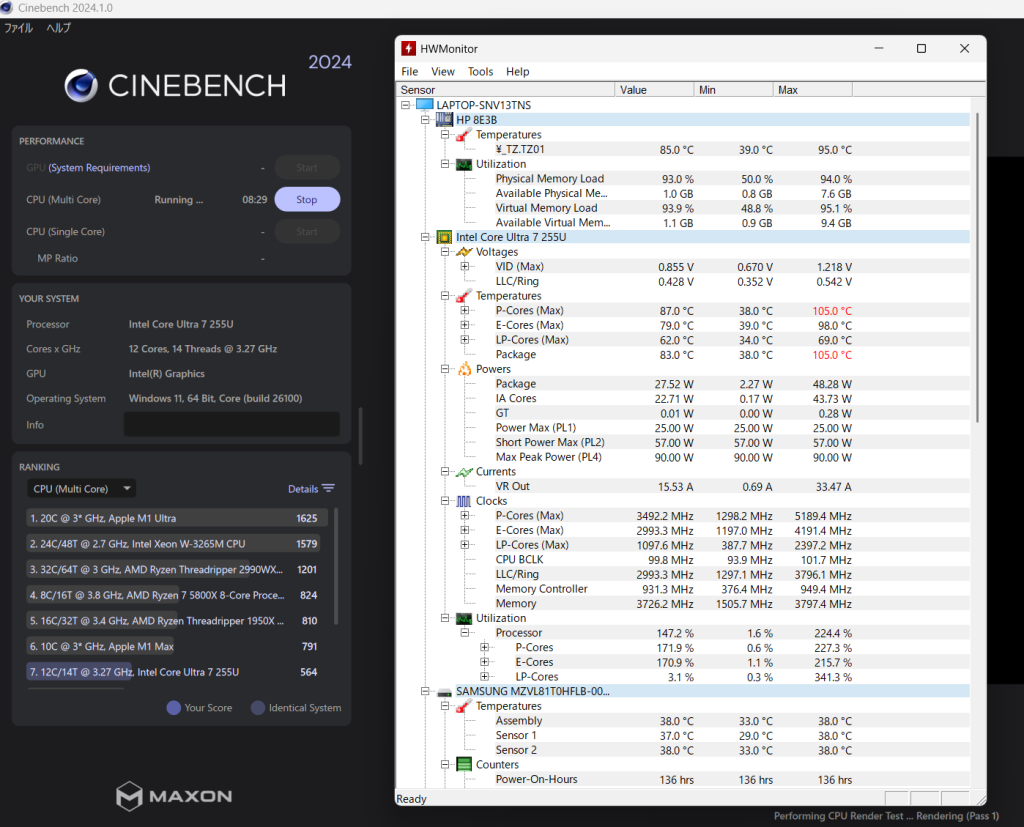Click the Voltages lightning icon
Image resolution: width=1024 pixels, height=827 pixels.
coord(464,252)
